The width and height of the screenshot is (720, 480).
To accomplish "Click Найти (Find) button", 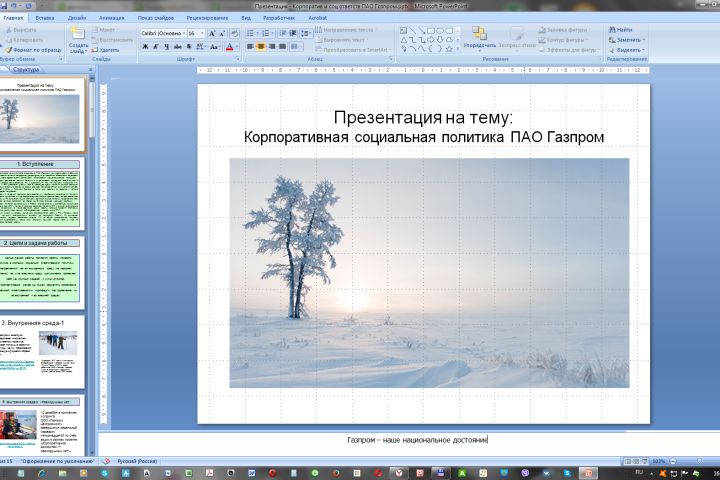I will tap(620, 29).
